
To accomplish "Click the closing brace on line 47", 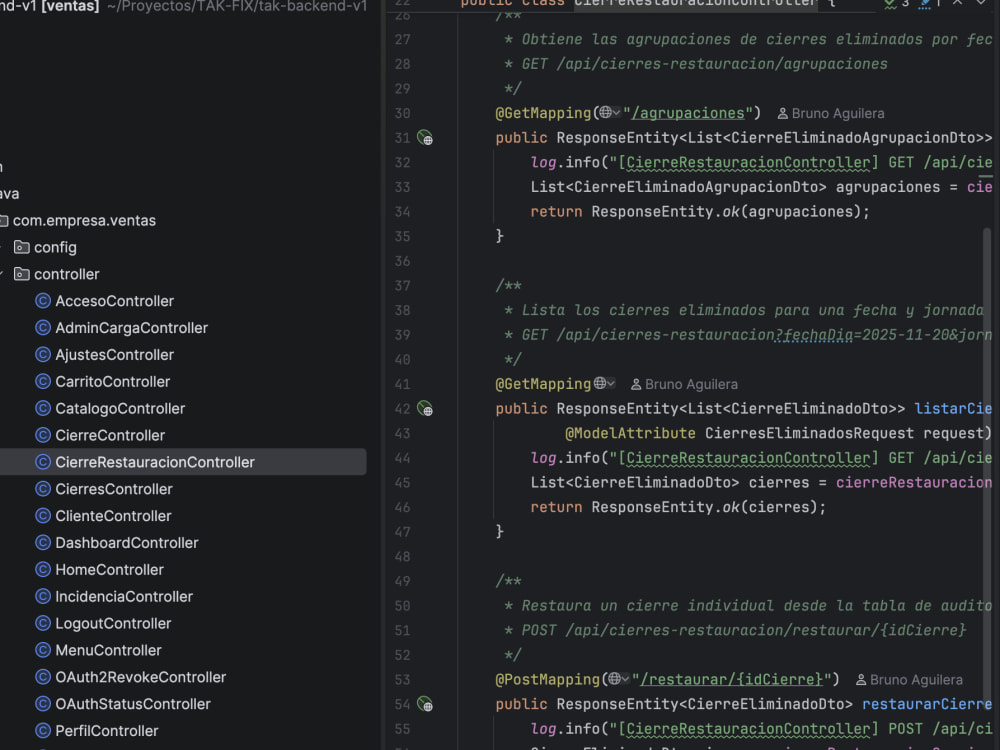I will [500, 531].
